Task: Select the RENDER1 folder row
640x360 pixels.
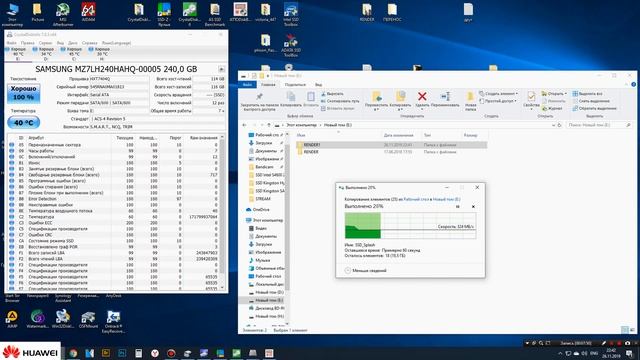Action: pyautogui.click(x=391, y=144)
